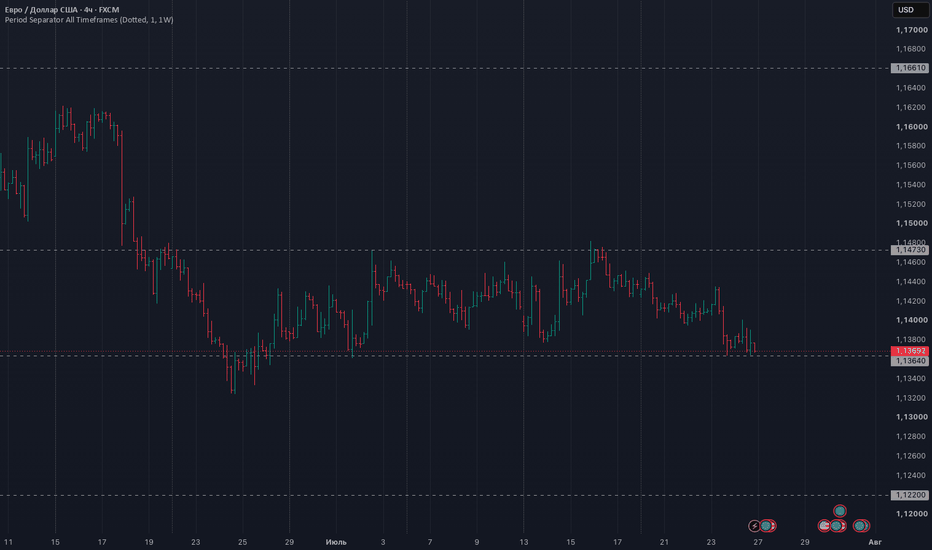Click the lightning-bolt event icon near date 27
Screen dimensions: 932x550
[x=754, y=526]
